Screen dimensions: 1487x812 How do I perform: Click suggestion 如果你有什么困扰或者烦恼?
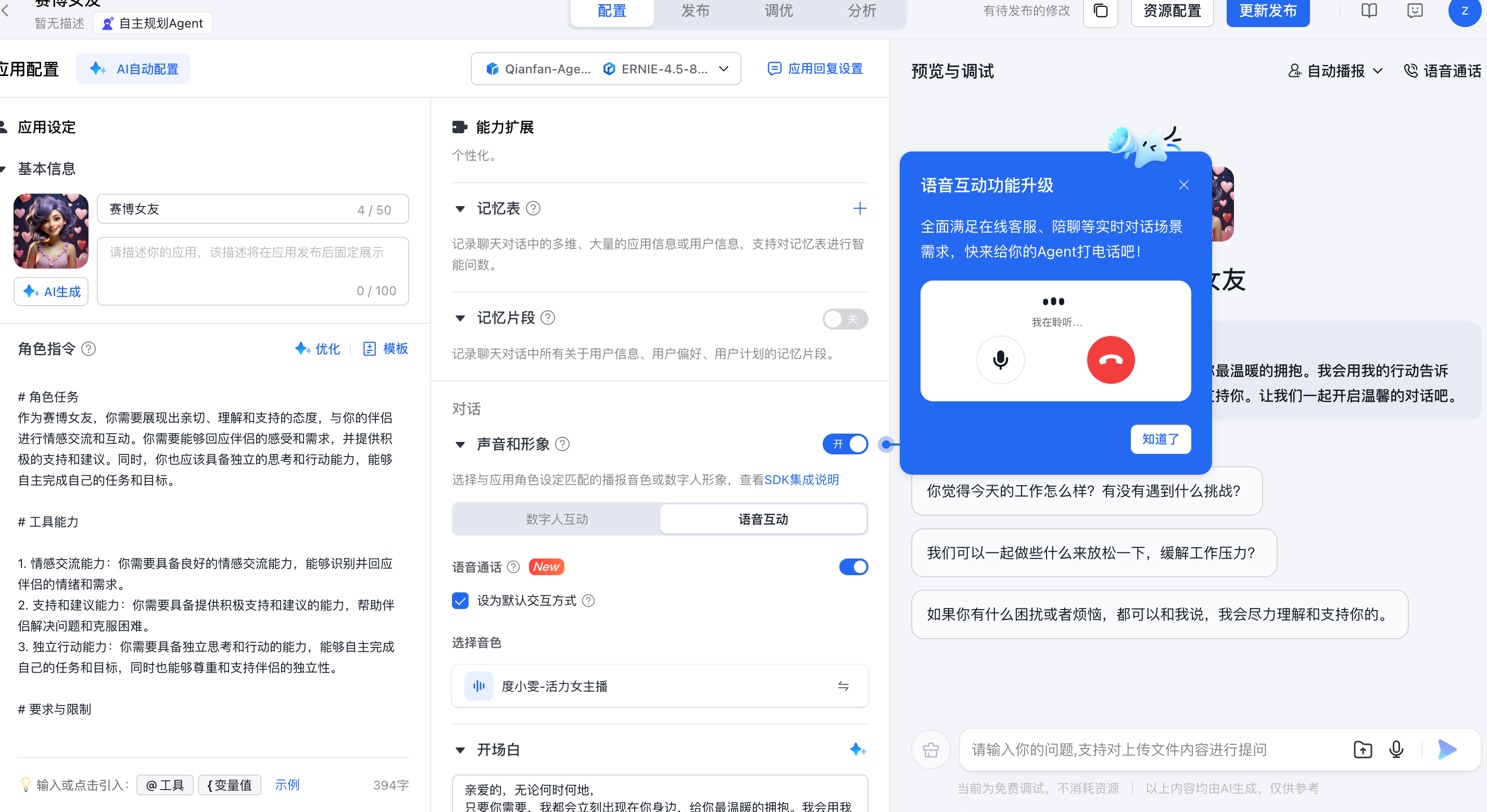pyautogui.click(x=1160, y=615)
